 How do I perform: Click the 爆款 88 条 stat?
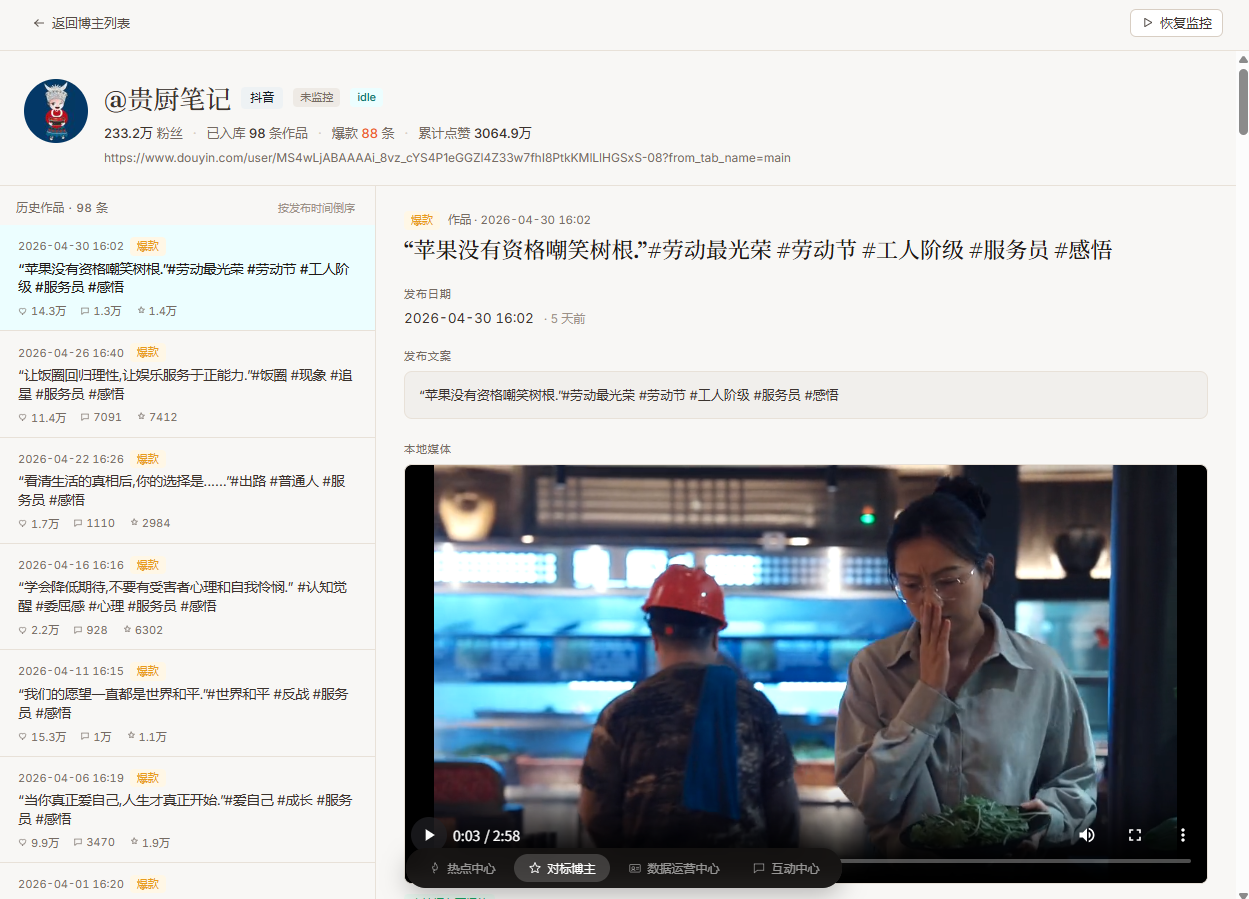tap(363, 133)
